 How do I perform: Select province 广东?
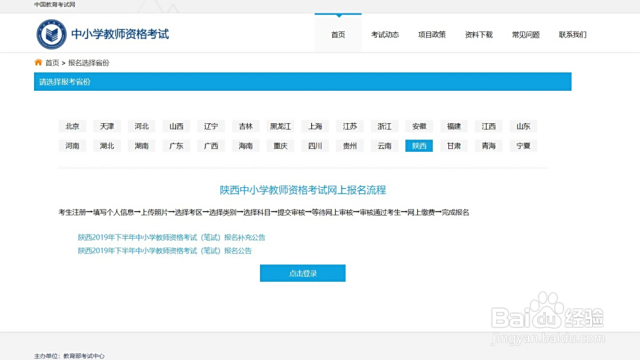tap(176, 146)
